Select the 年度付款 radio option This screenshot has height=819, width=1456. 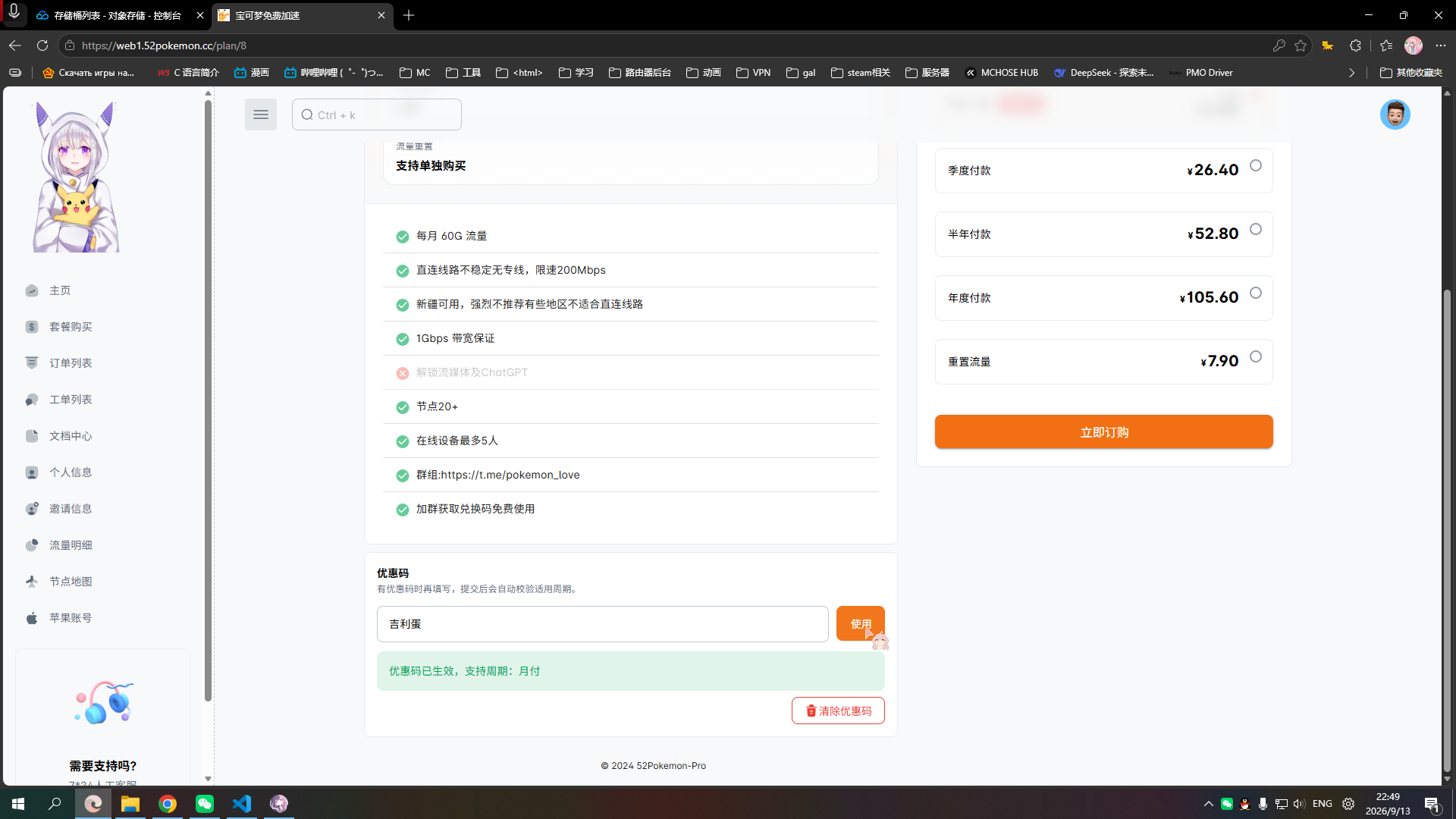[1256, 293]
